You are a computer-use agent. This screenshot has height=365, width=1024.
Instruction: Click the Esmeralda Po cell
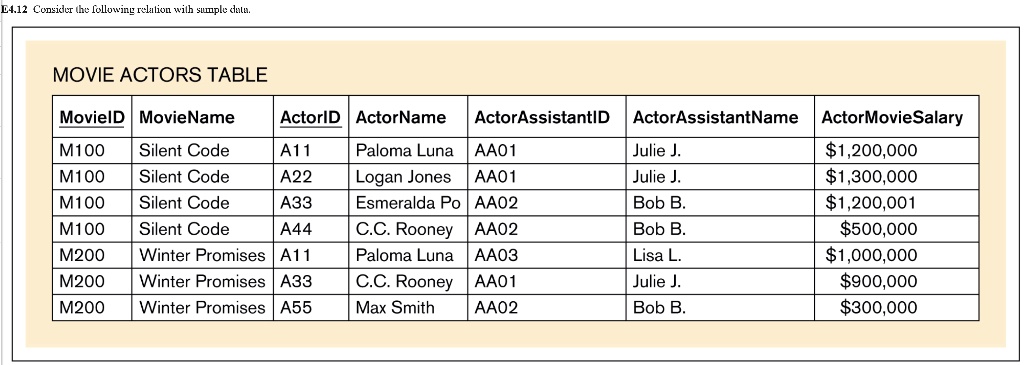coord(408,203)
